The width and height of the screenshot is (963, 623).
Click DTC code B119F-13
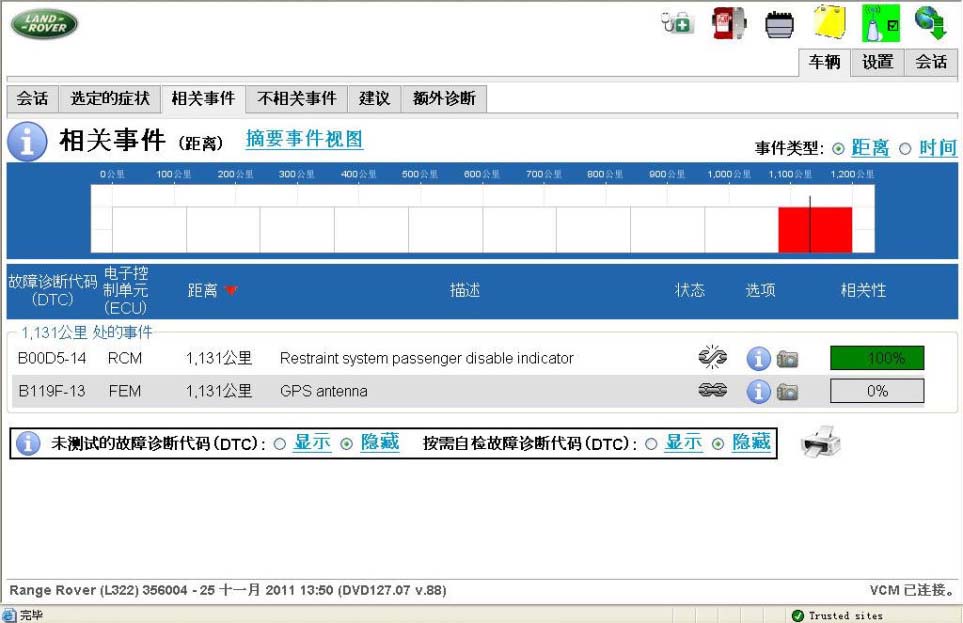(52, 391)
